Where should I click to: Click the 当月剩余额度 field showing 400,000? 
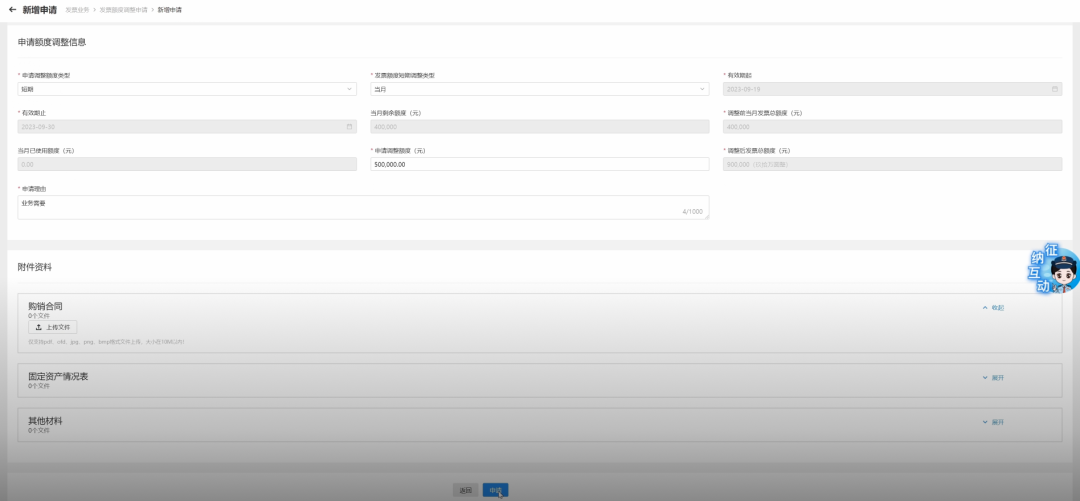click(539, 127)
